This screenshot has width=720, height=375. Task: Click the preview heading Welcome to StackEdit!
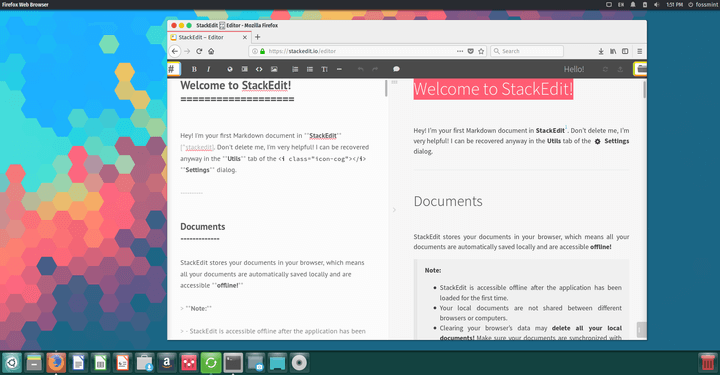click(x=493, y=89)
